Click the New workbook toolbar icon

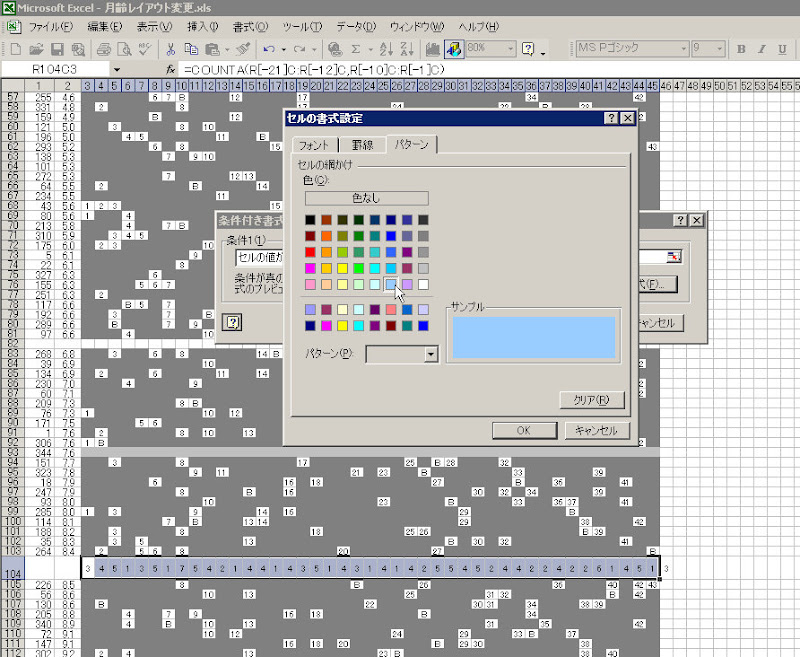coord(16,49)
